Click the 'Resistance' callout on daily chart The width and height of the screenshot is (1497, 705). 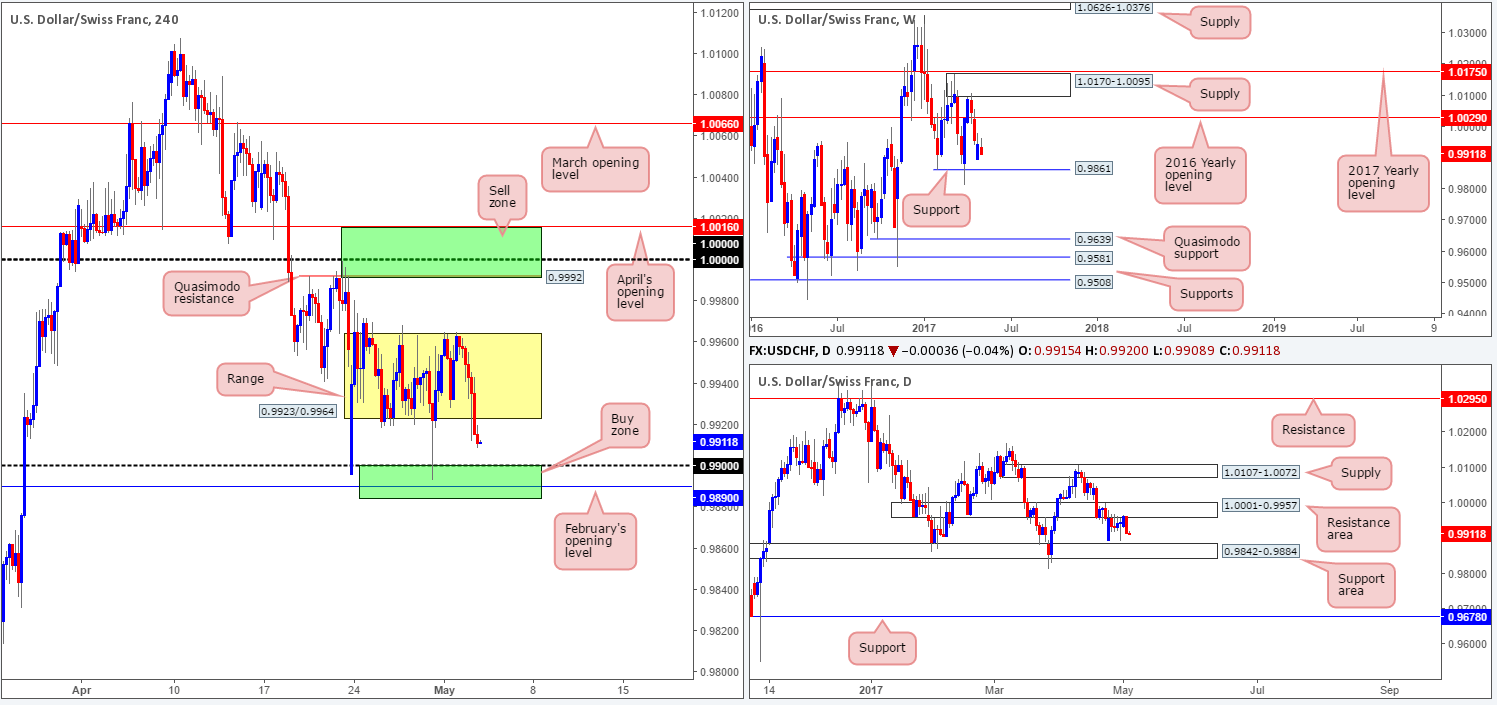coord(1314,429)
